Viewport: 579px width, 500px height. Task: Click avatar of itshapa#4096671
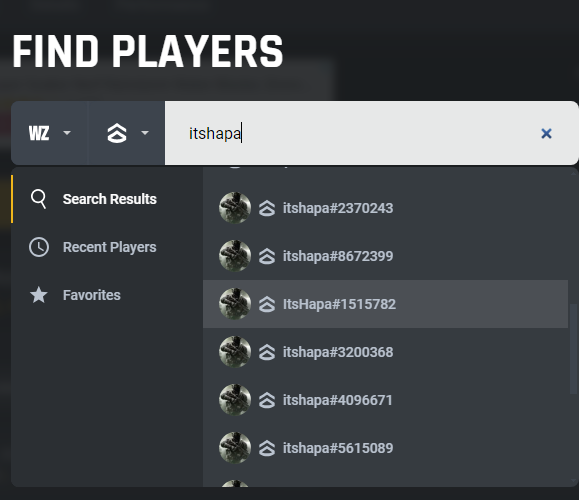click(235, 400)
